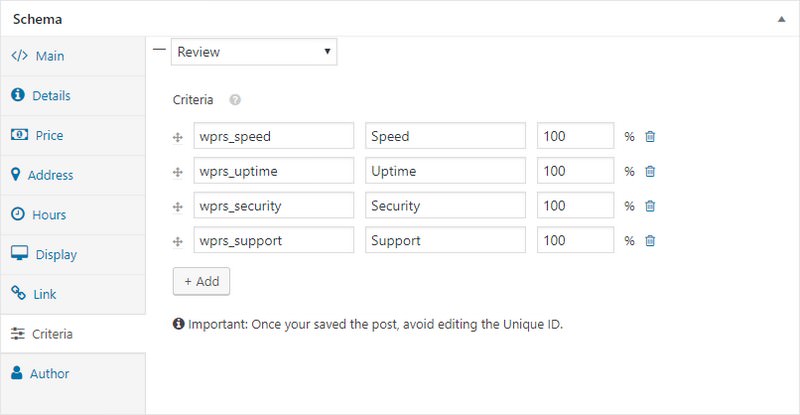
Task: Delete the Uptime criterion with trash icon
Action: [650, 171]
